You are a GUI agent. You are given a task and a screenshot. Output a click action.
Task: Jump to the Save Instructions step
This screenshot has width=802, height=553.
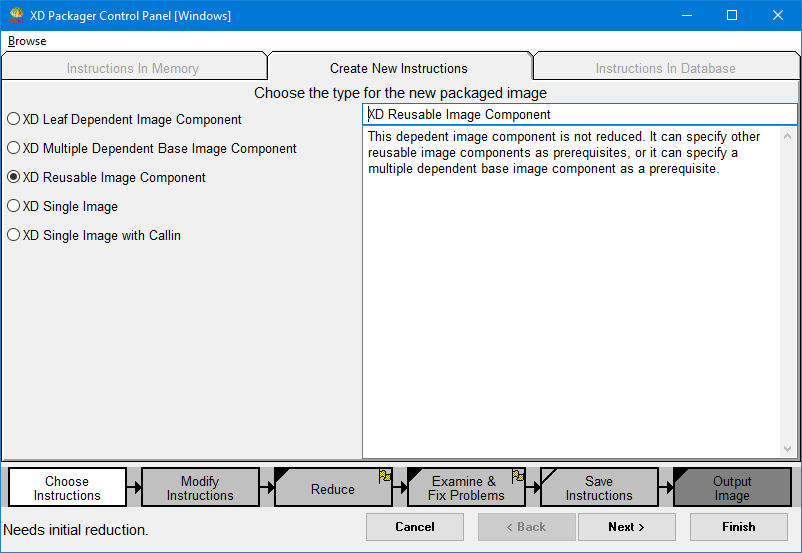[x=599, y=488]
